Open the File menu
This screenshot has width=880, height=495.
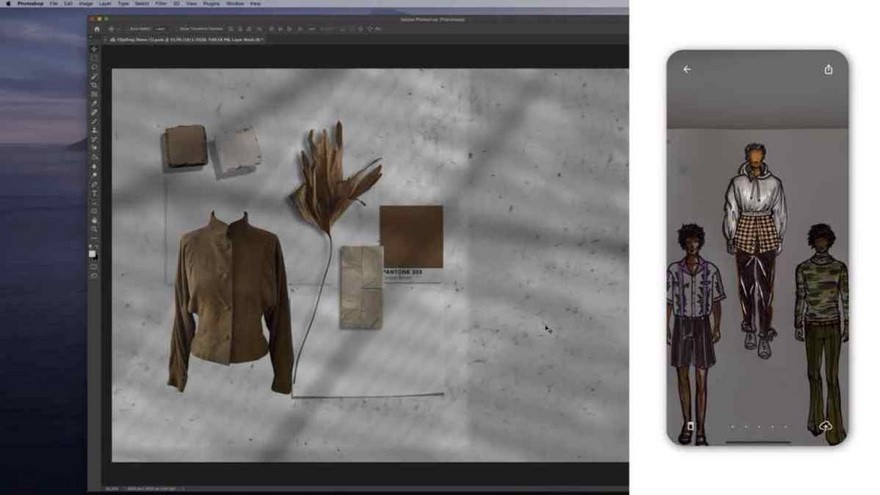pos(54,3)
